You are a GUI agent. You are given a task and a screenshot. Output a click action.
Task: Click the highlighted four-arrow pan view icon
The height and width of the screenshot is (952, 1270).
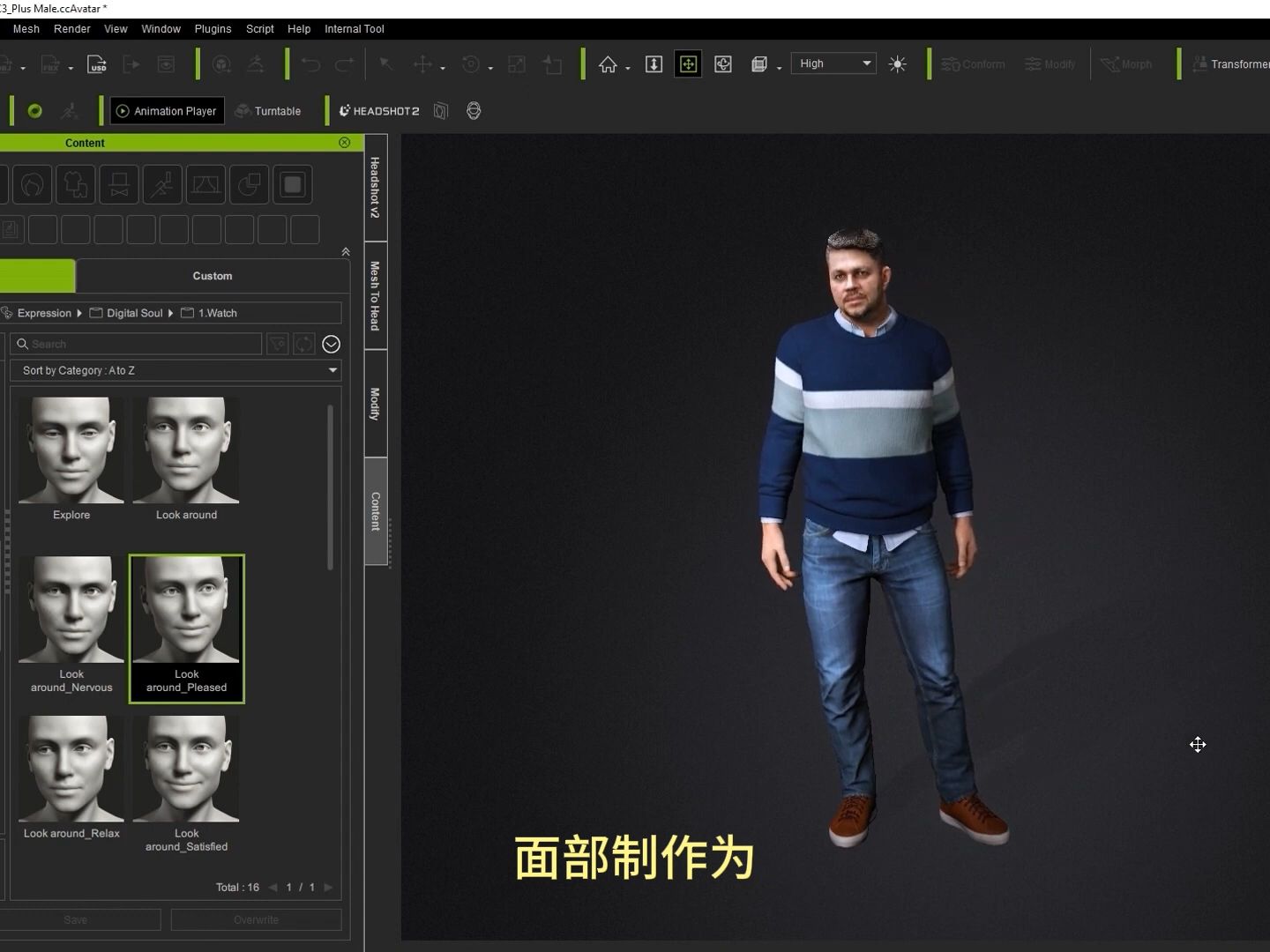click(688, 64)
